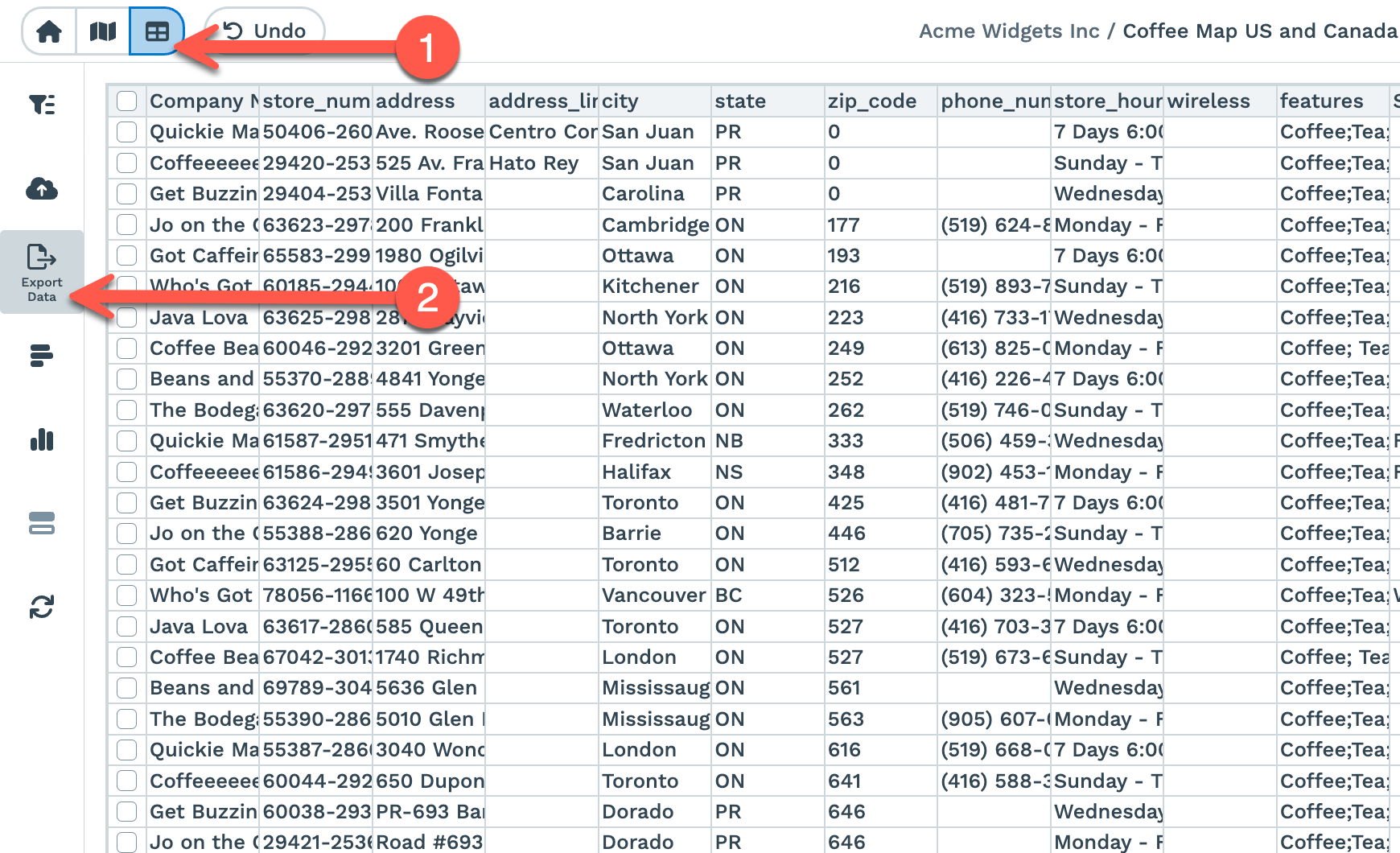Click the address column header

pos(429,101)
